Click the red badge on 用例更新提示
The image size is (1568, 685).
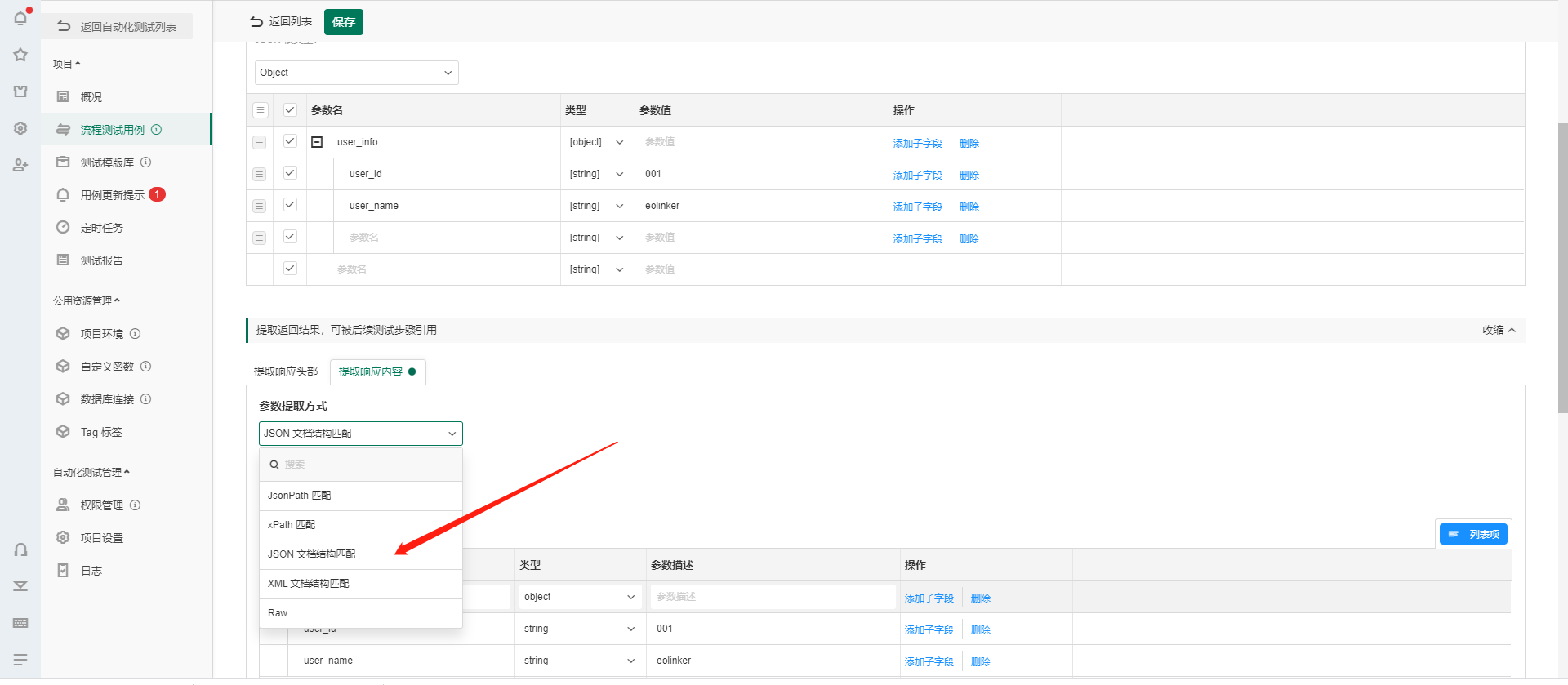click(x=158, y=194)
